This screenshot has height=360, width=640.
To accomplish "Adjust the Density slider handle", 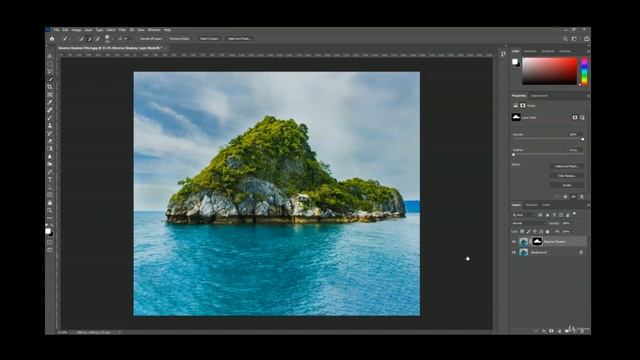I will point(582,139).
